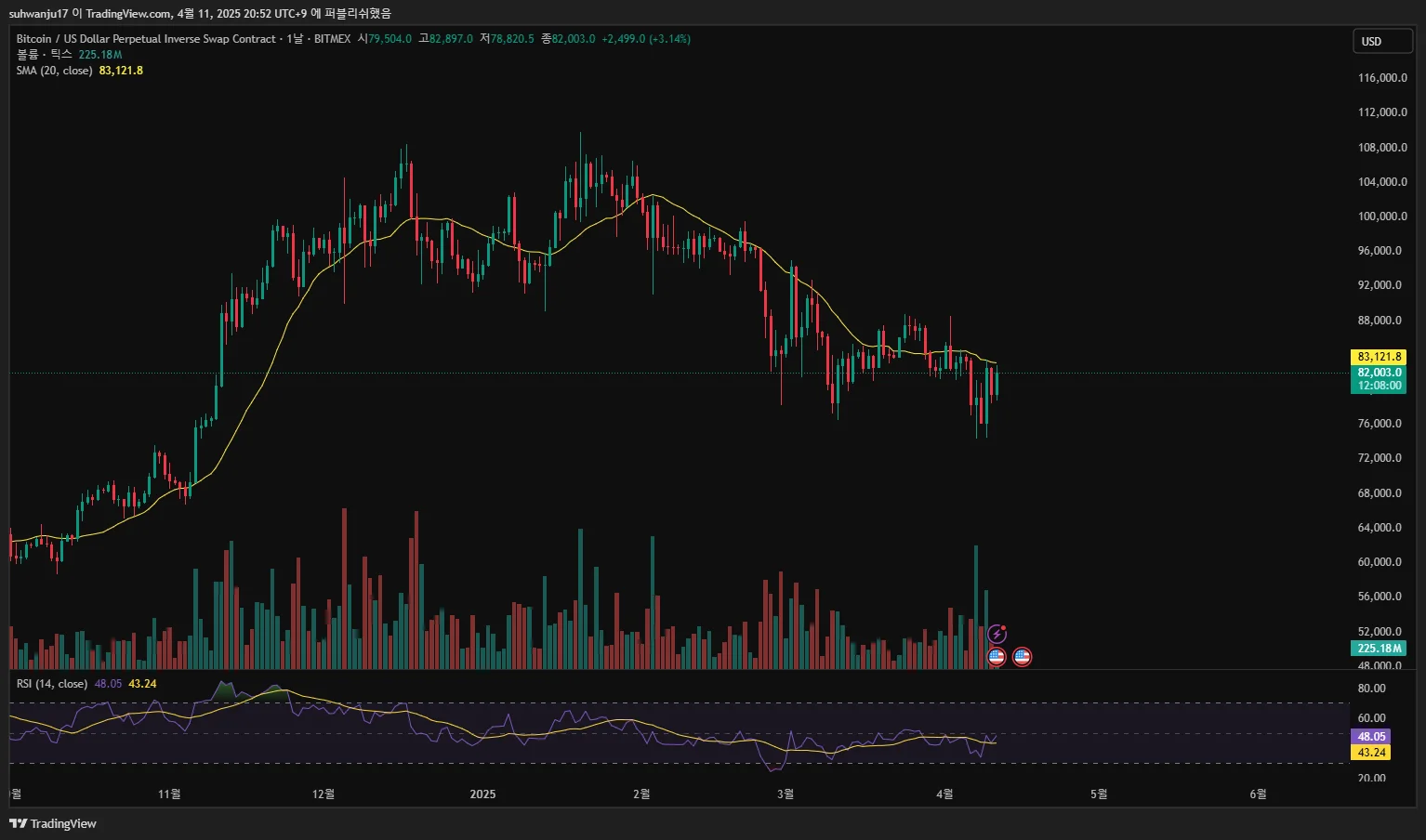The height and width of the screenshot is (840, 1426).
Task: Click the purple 48.05 RSI axis label
Action: click(x=1371, y=737)
